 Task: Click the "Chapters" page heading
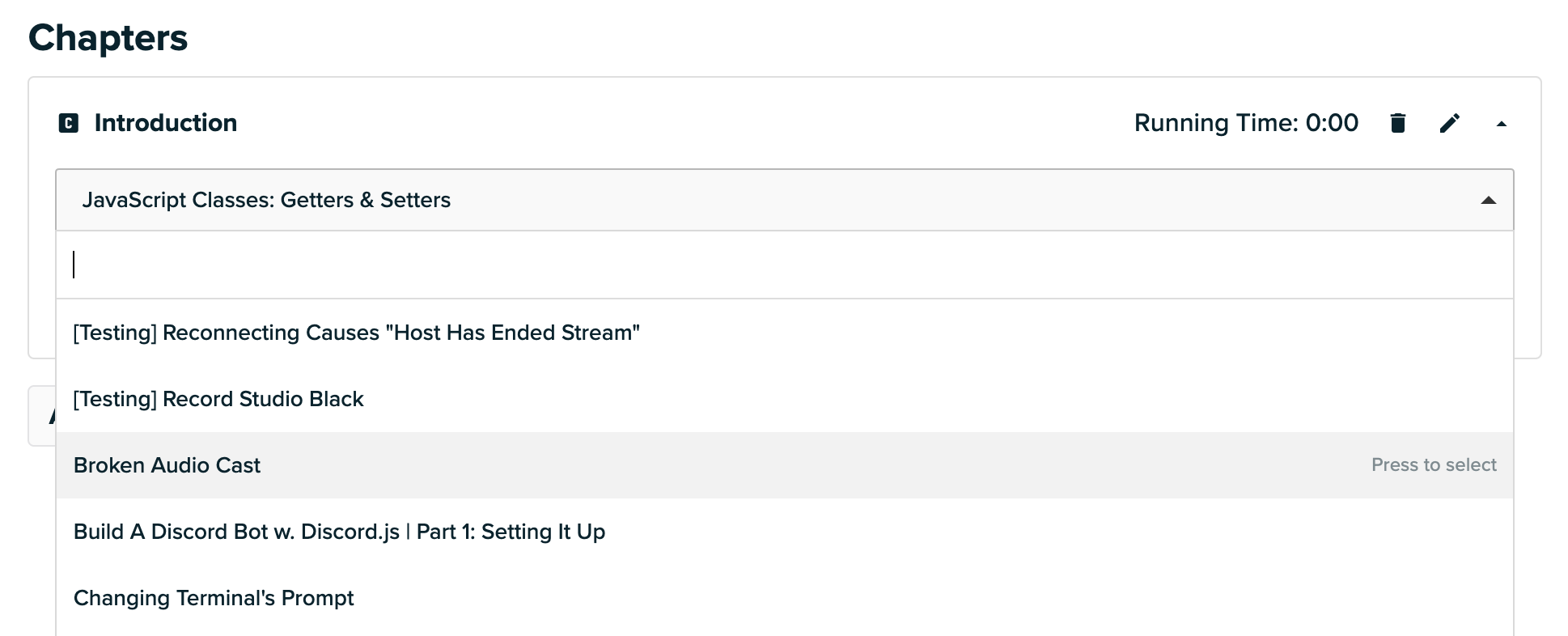pos(108,38)
